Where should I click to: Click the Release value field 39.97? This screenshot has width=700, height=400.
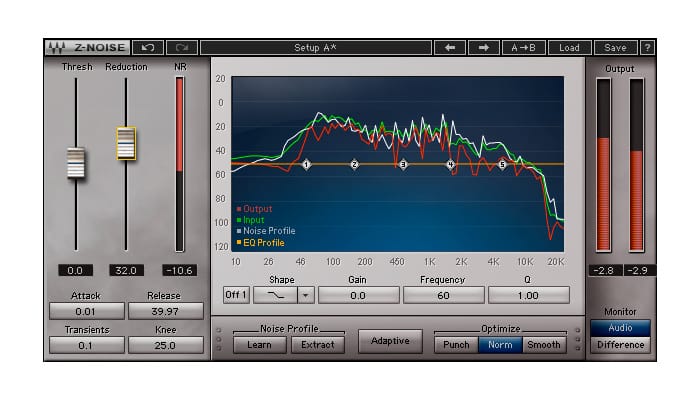tap(166, 311)
